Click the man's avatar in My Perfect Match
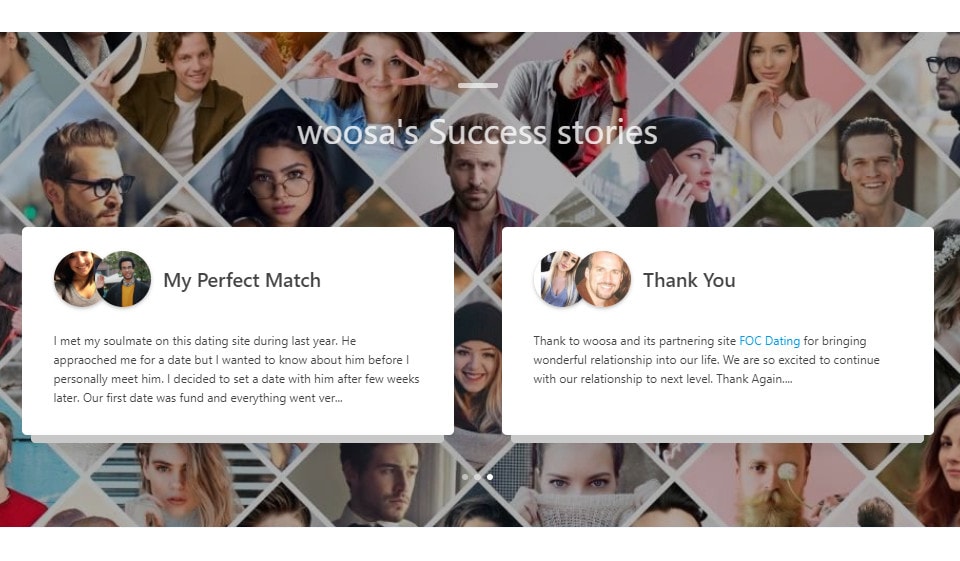 point(126,279)
